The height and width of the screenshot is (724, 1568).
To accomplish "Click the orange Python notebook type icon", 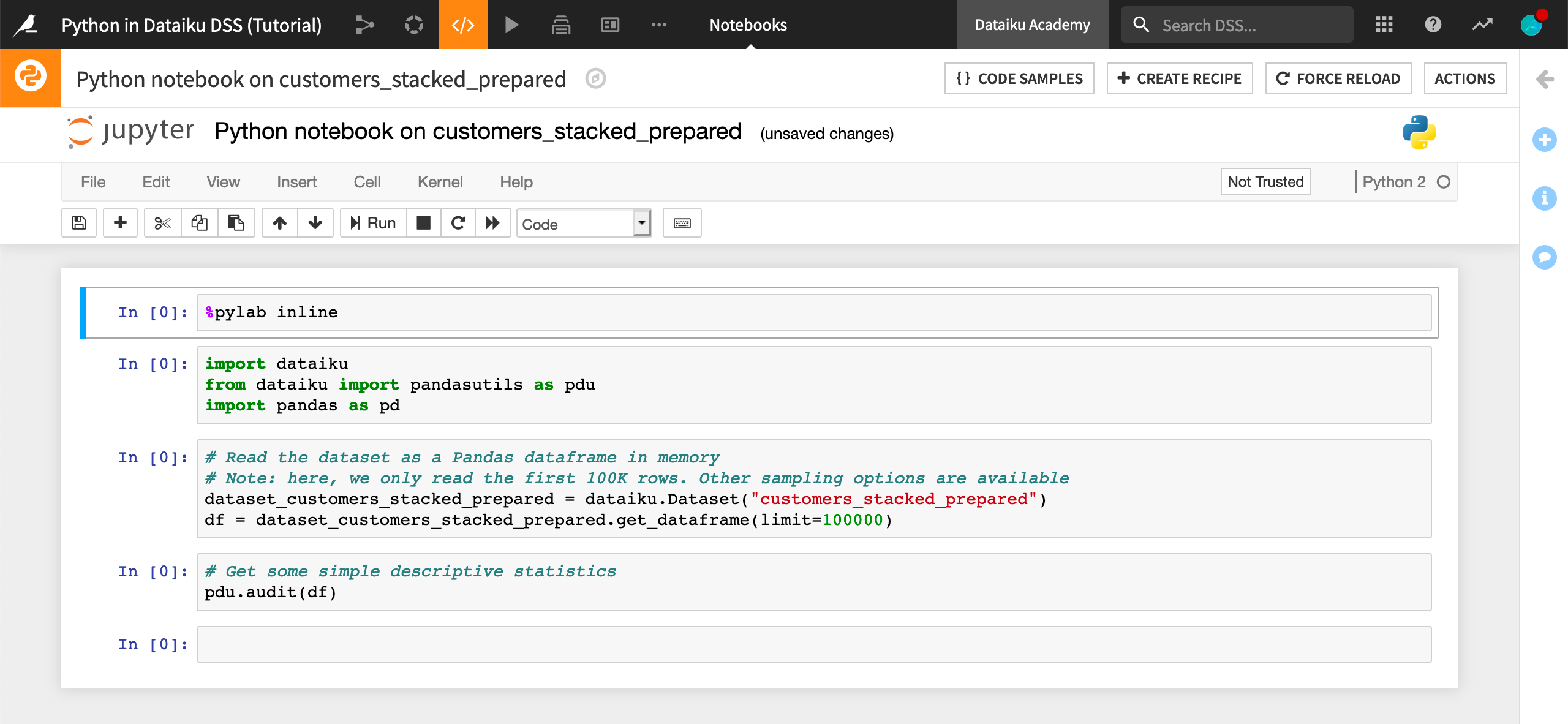I will pyautogui.click(x=31, y=77).
